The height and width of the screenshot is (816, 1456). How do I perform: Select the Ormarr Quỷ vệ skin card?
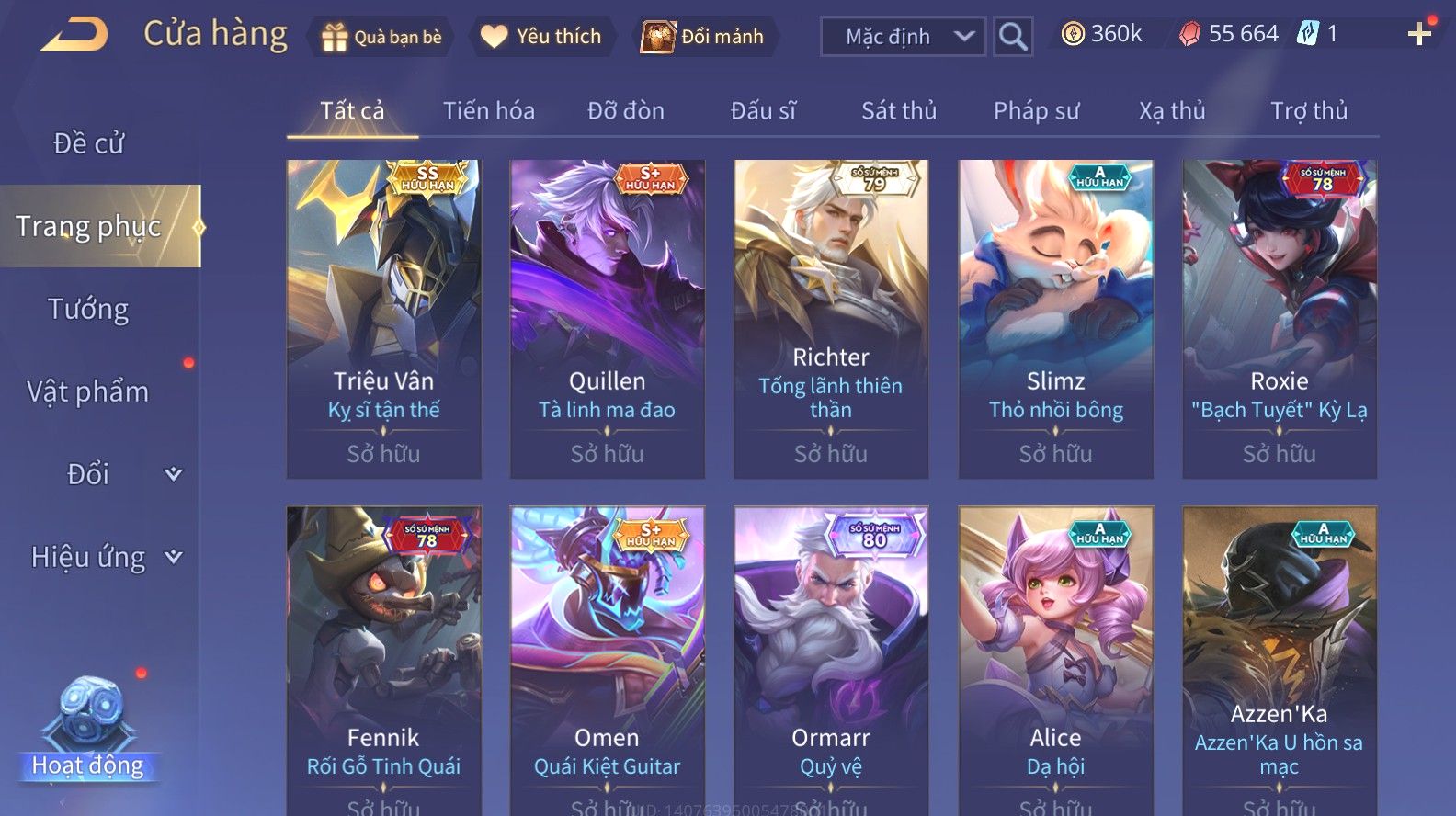(x=831, y=661)
